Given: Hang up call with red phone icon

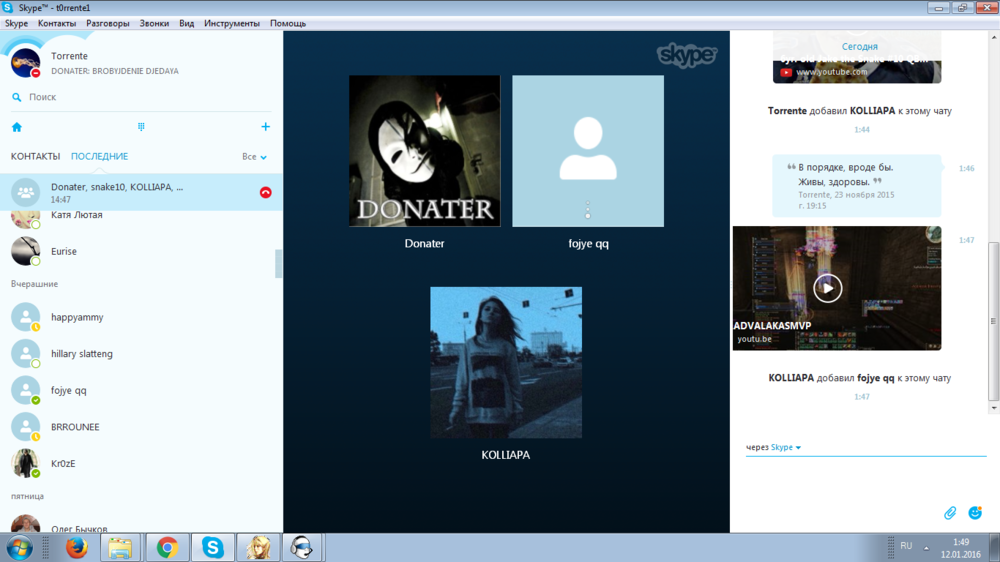Looking at the screenshot, I should 265,192.
